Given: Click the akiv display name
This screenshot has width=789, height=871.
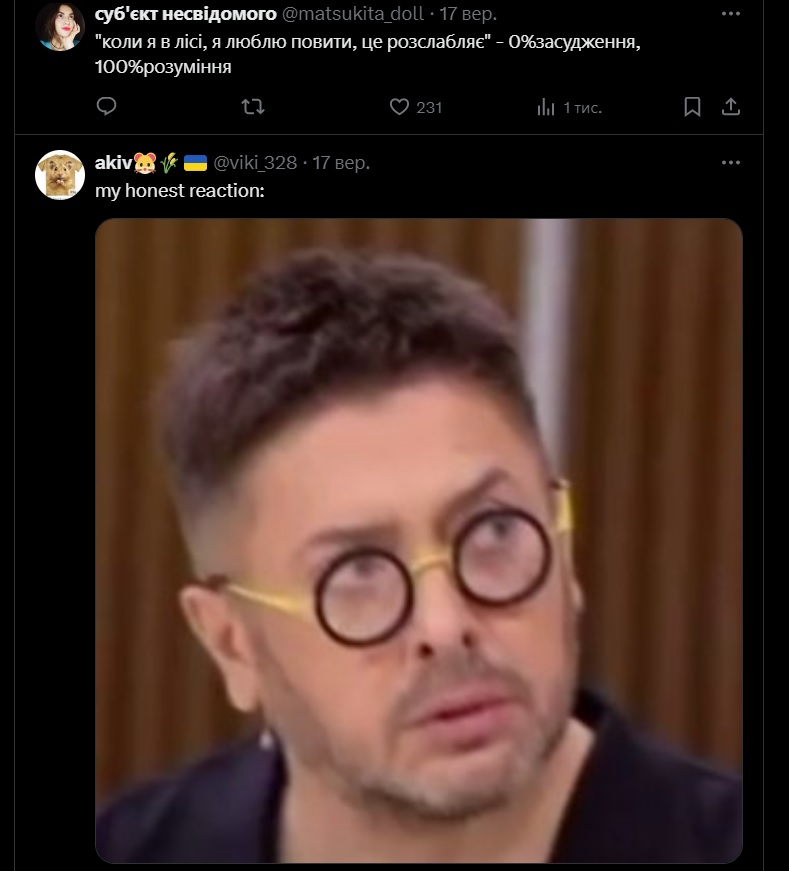Looking at the screenshot, I should click(113, 162).
